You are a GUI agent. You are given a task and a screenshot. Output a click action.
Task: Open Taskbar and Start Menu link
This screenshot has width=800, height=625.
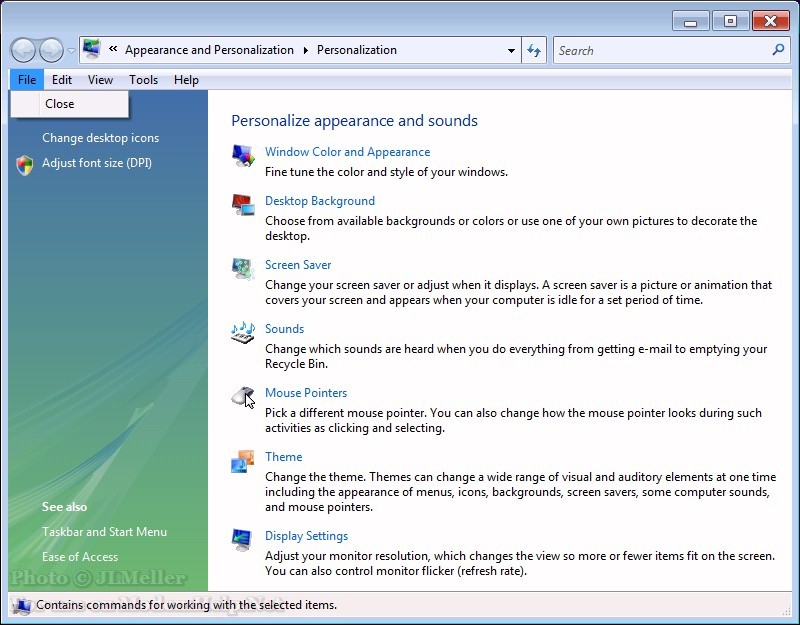pyautogui.click(x=105, y=532)
